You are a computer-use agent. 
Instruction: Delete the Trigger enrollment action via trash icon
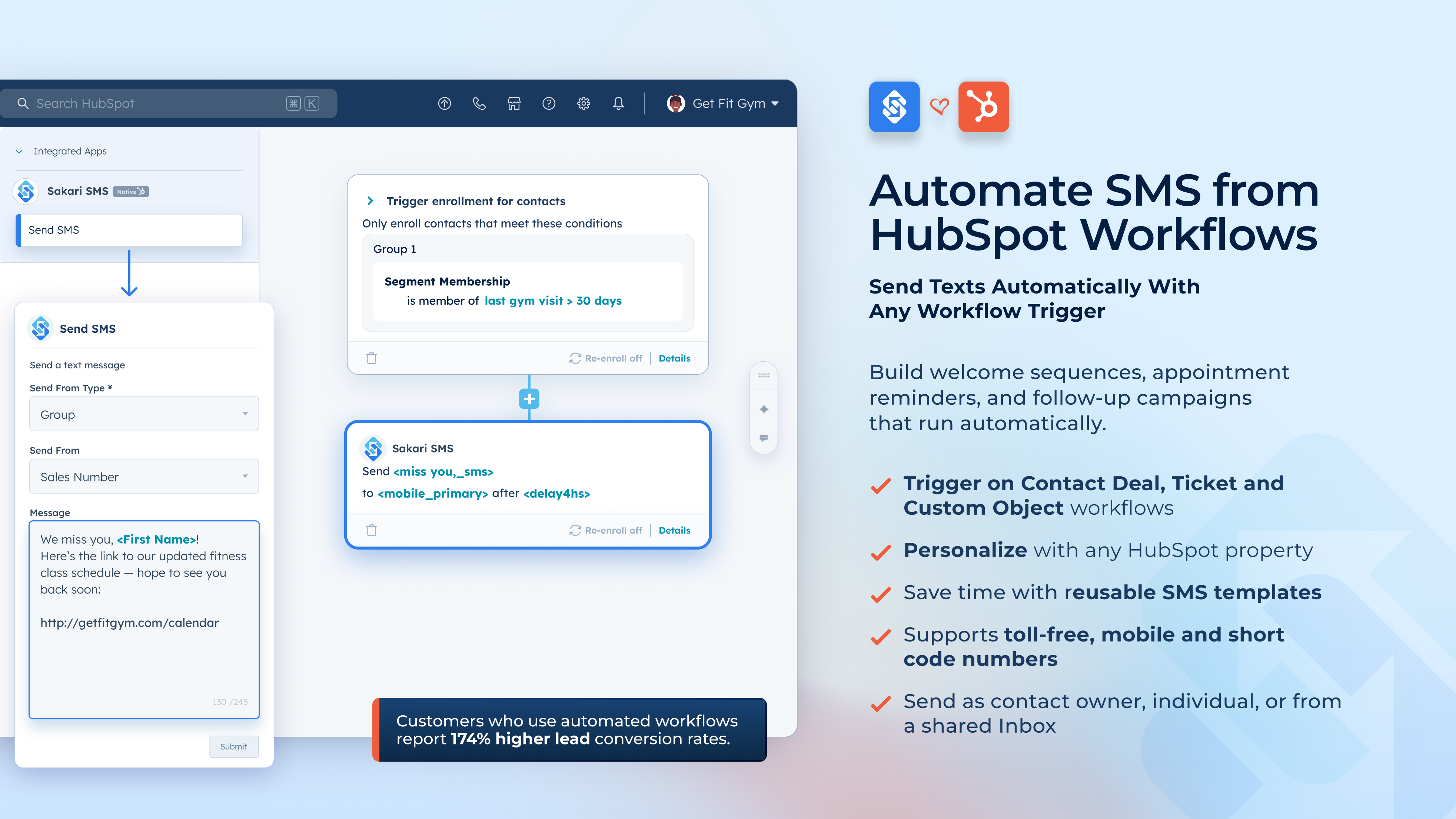[372, 358]
